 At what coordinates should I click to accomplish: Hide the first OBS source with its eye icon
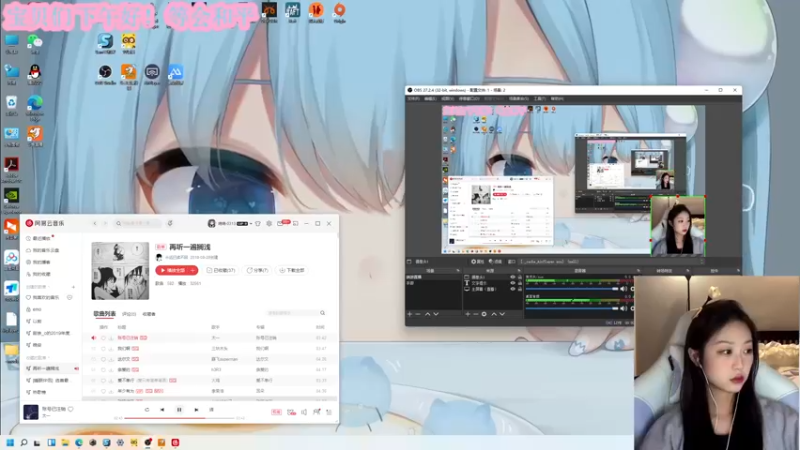pyautogui.click(x=513, y=277)
